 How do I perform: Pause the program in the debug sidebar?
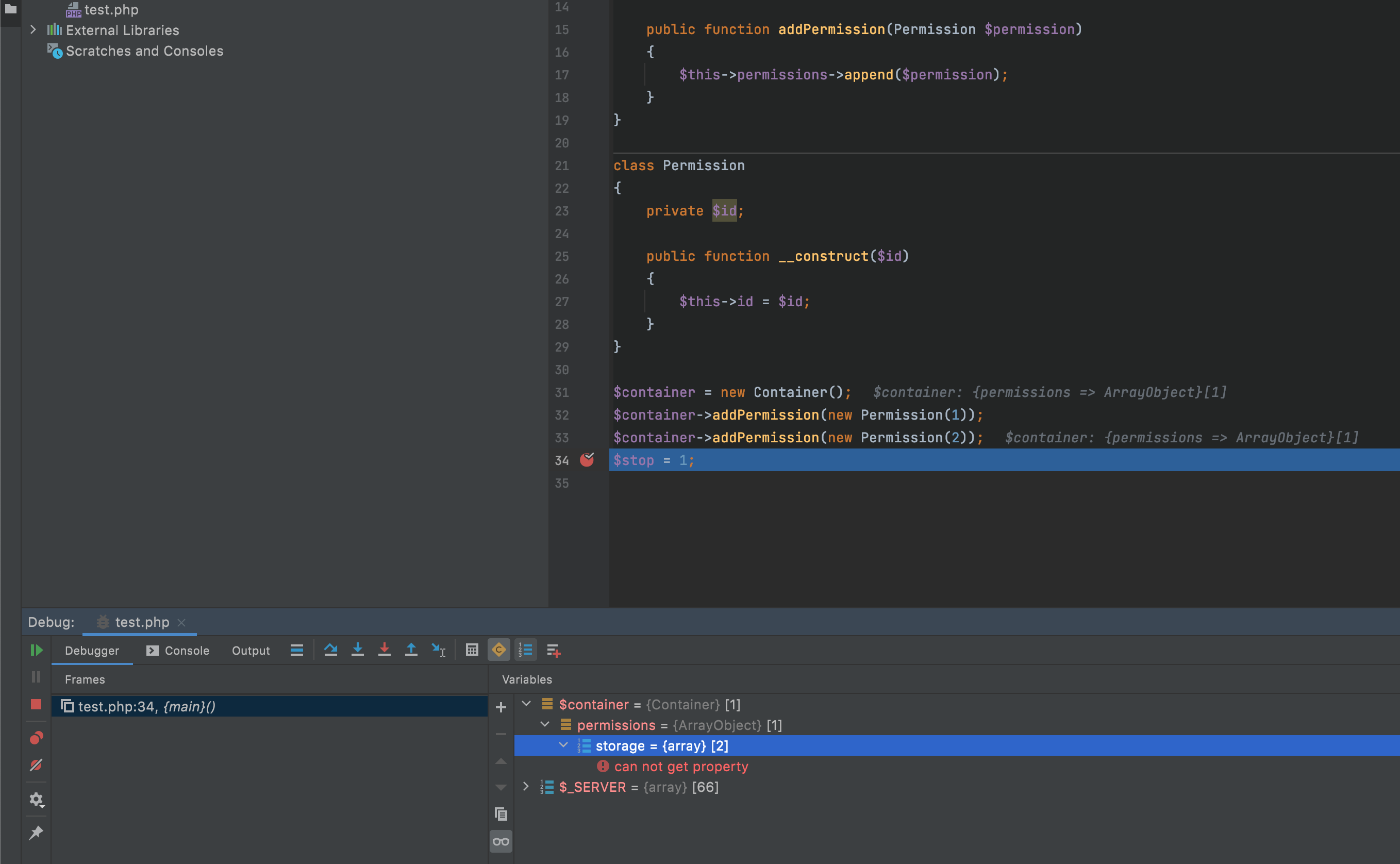click(36, 677)
